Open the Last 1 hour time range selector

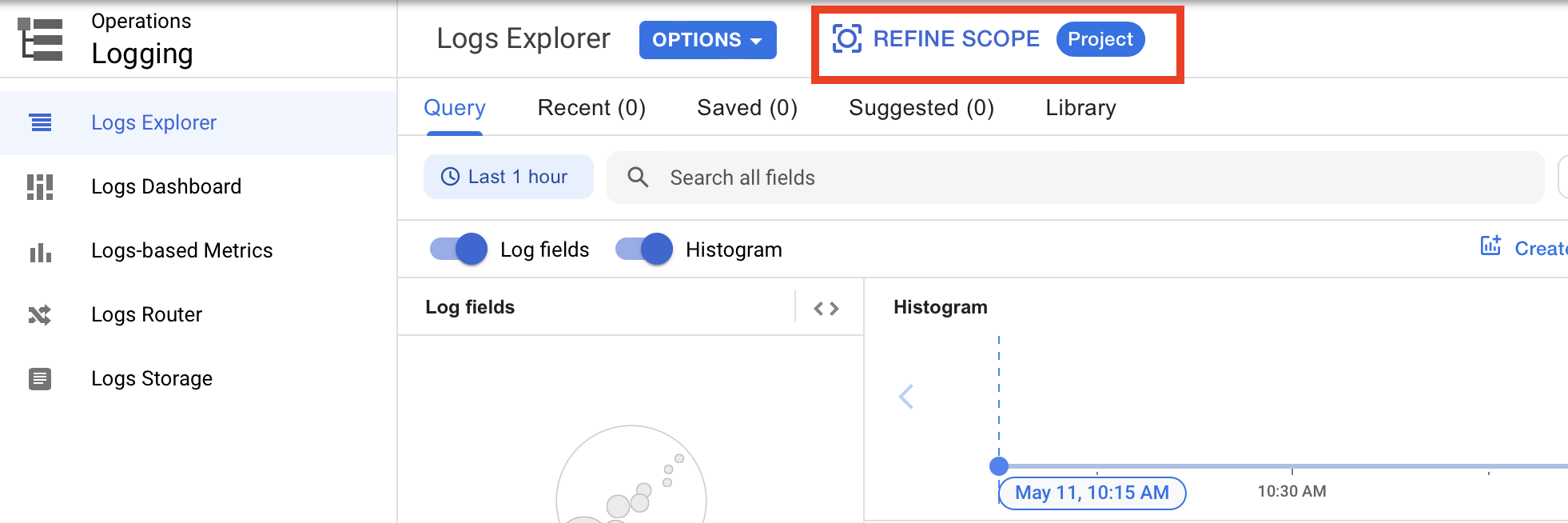[508, 177]
